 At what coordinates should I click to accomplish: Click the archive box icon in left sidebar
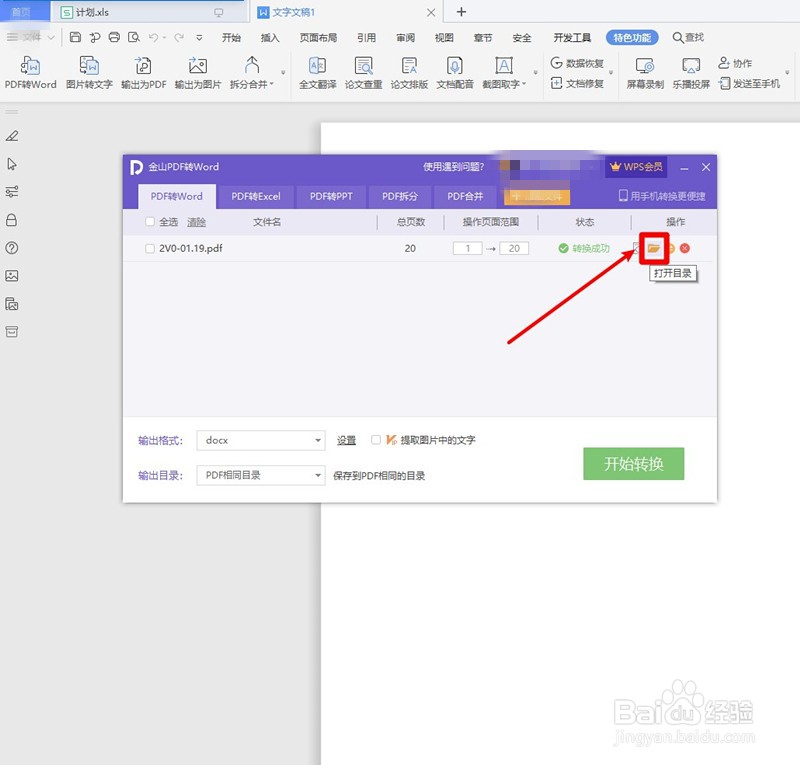click(12, 332)
